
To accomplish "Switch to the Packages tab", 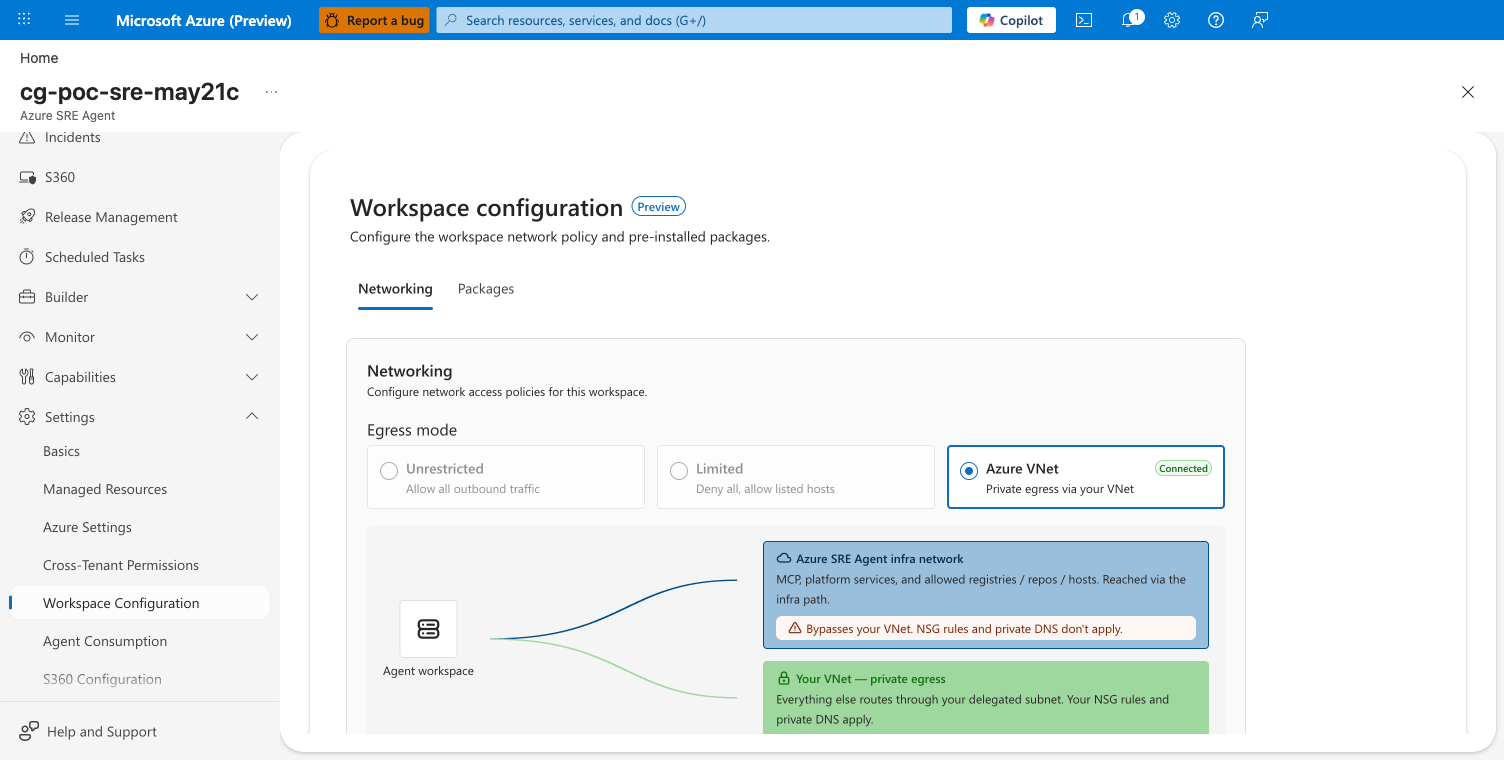I will pos(486,289).
